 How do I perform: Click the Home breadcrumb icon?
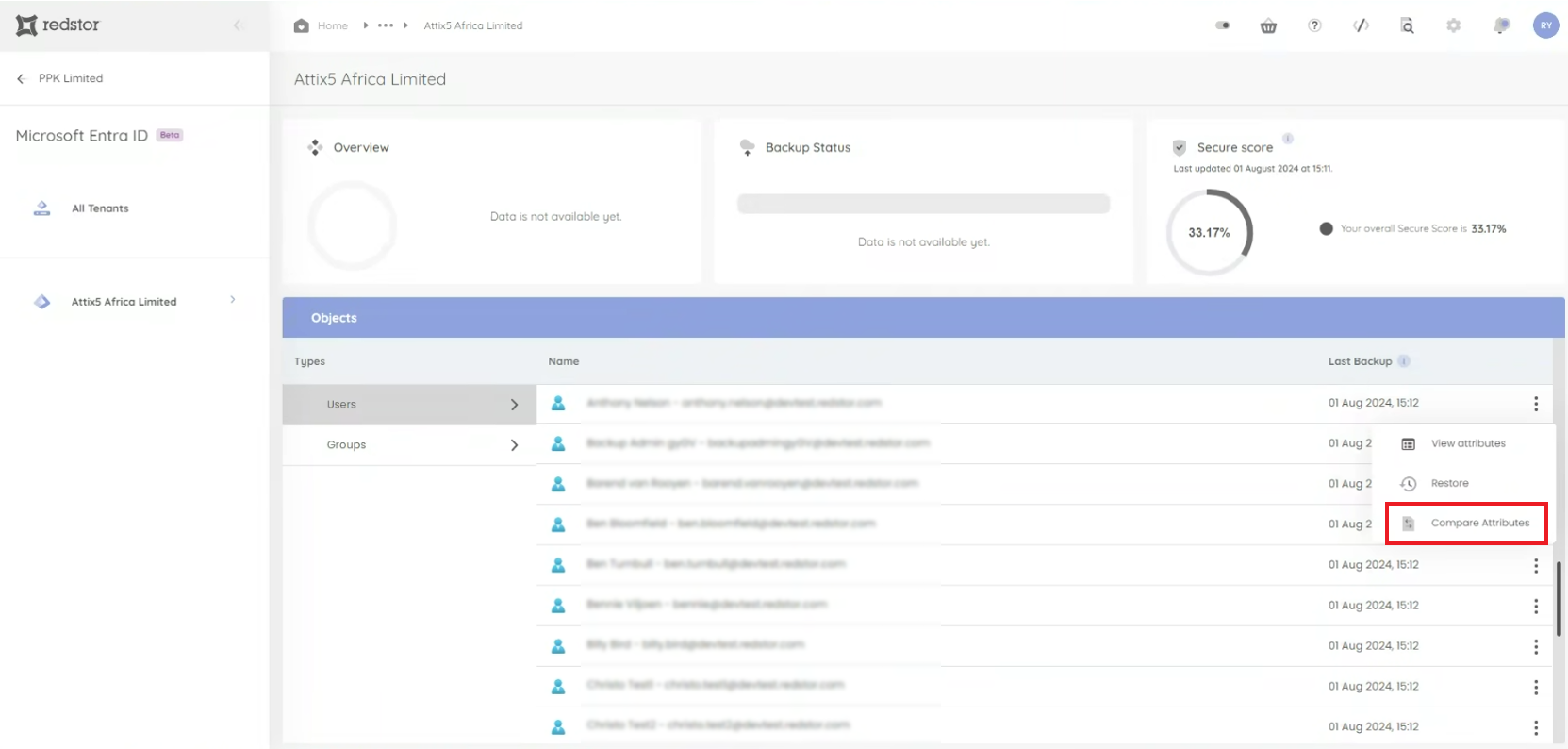(x=302, y=25)
